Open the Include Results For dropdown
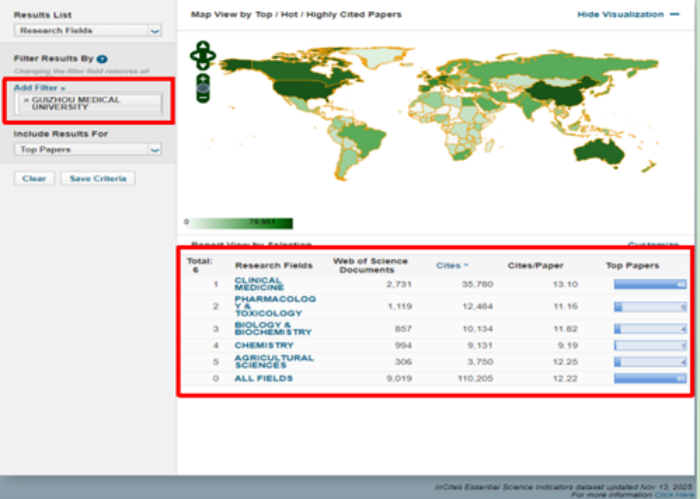This screenshot has width=700, height=499. (x=154, y=150)
